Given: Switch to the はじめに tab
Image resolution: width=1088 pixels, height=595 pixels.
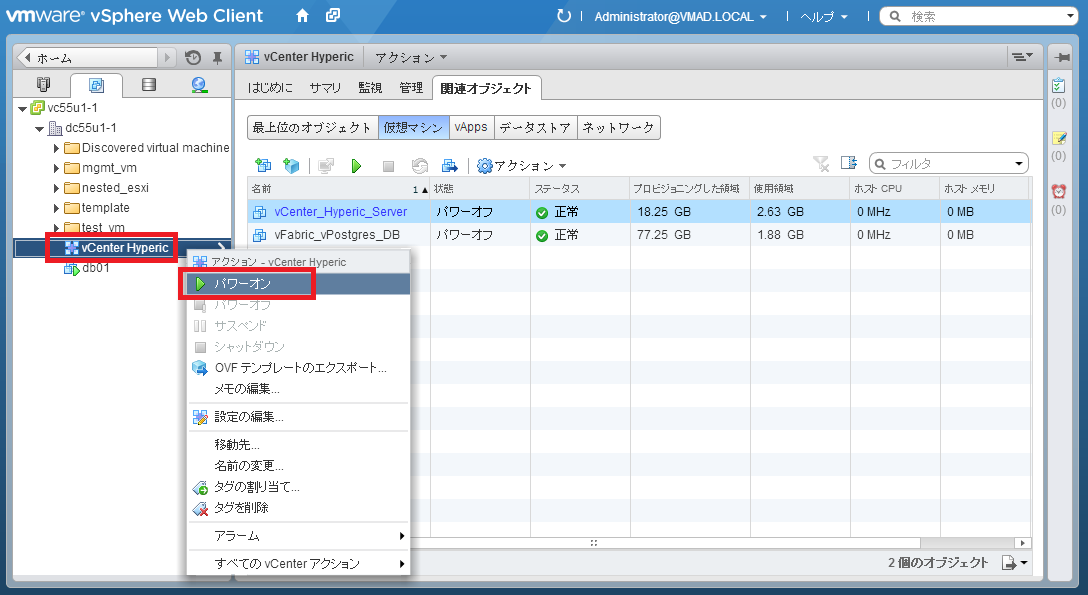Looking at the screenshot, I should coord(270,88).
